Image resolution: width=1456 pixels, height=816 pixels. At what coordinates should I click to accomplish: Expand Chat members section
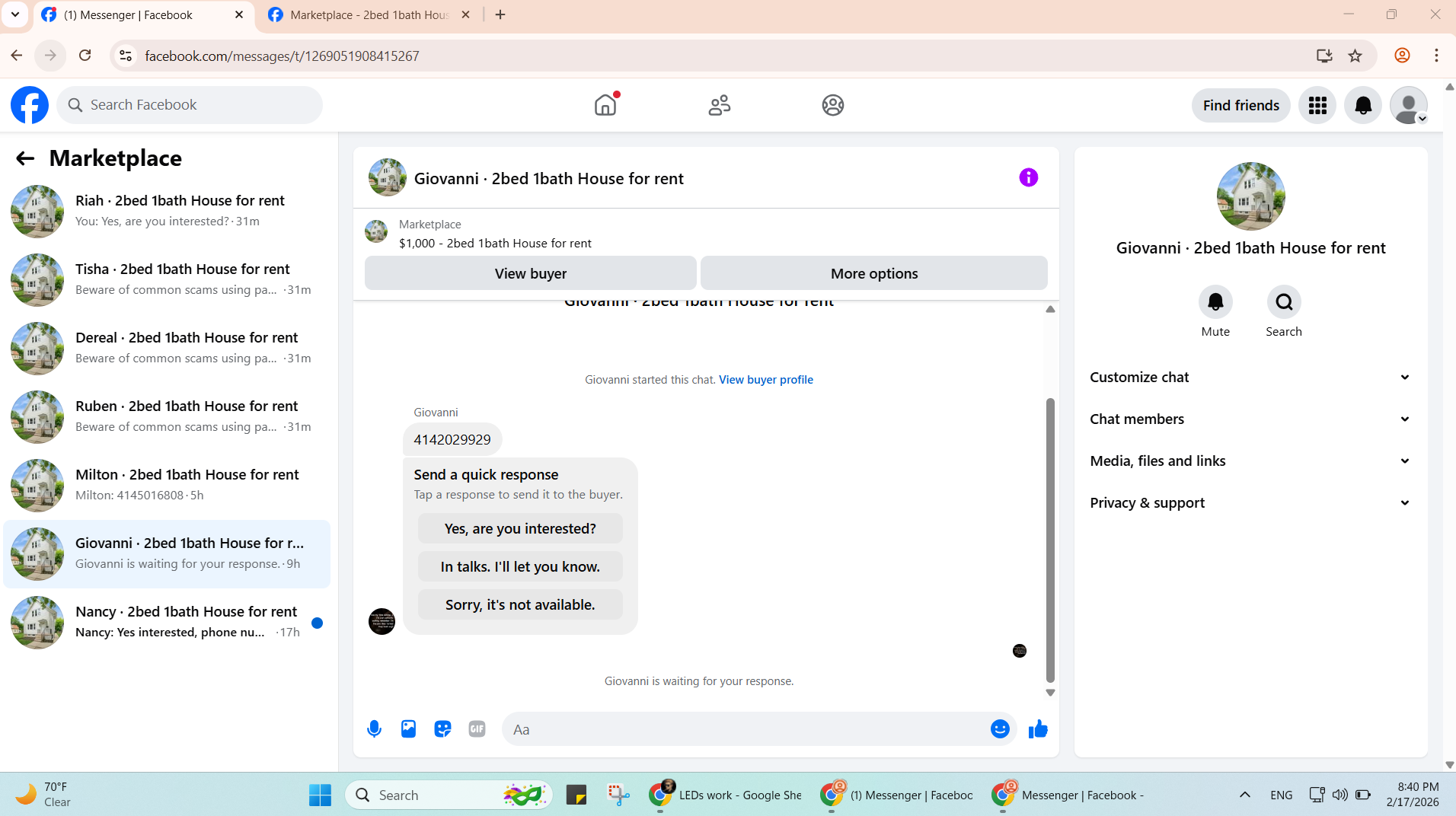coord(1250,419)
